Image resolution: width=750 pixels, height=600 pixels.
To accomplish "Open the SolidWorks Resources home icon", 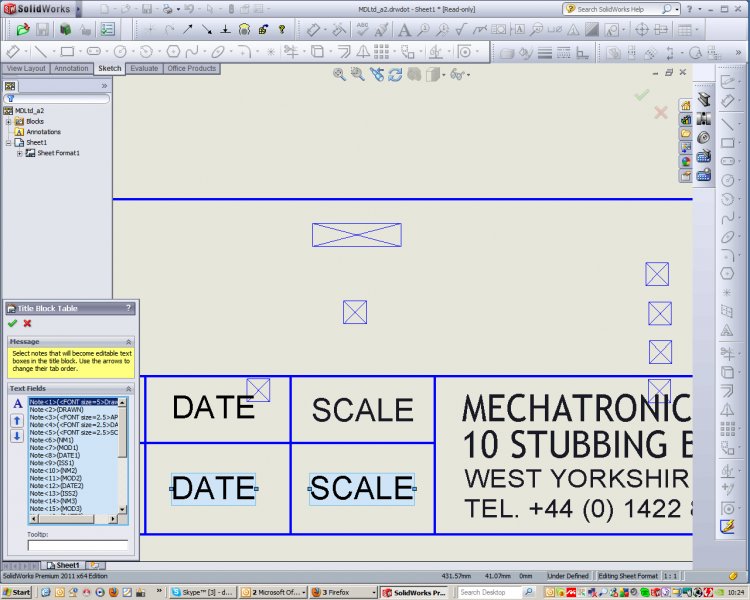I will [x=685, y=105].
